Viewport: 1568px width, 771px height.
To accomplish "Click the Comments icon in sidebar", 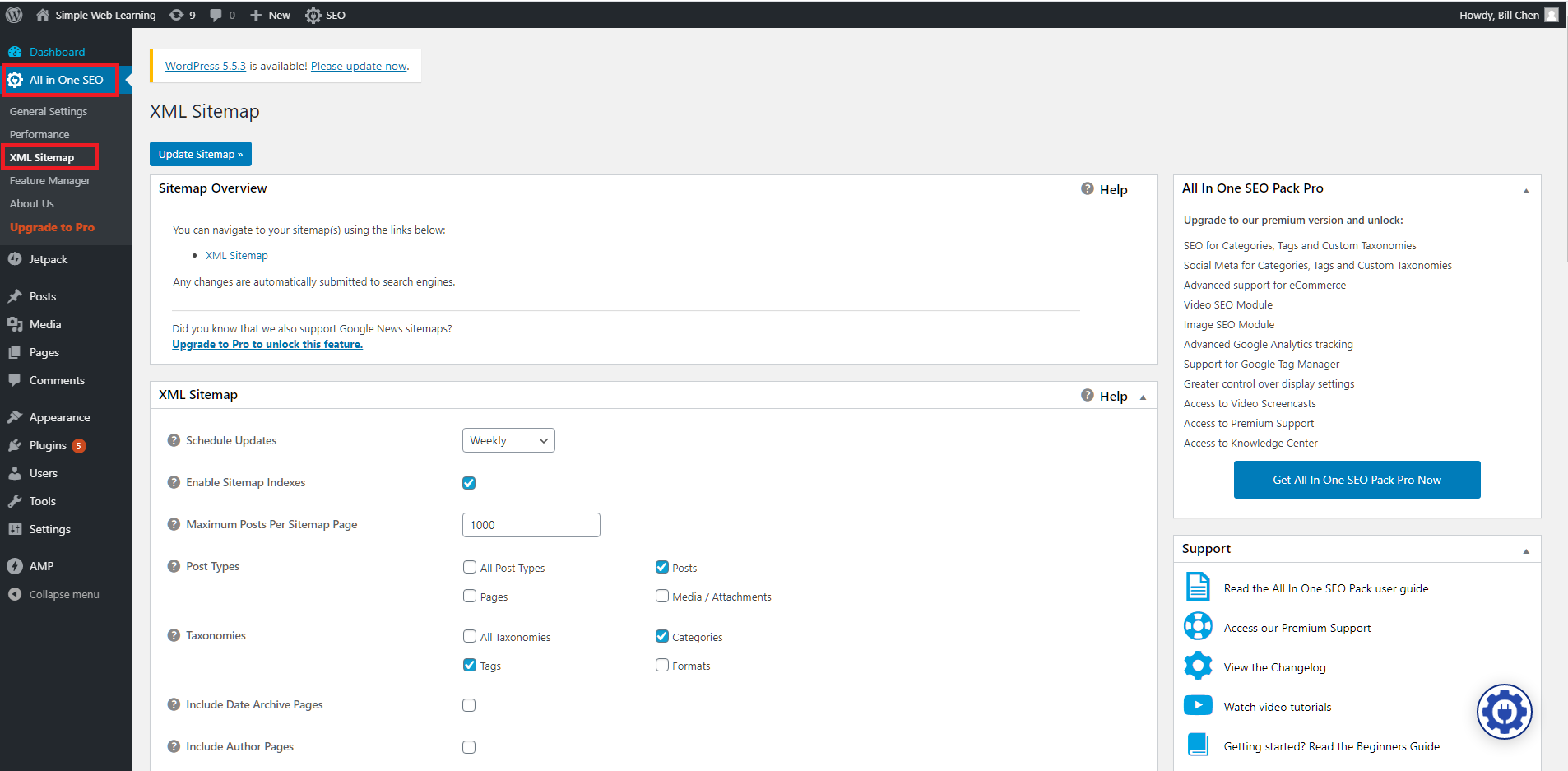I will (15, 380).
